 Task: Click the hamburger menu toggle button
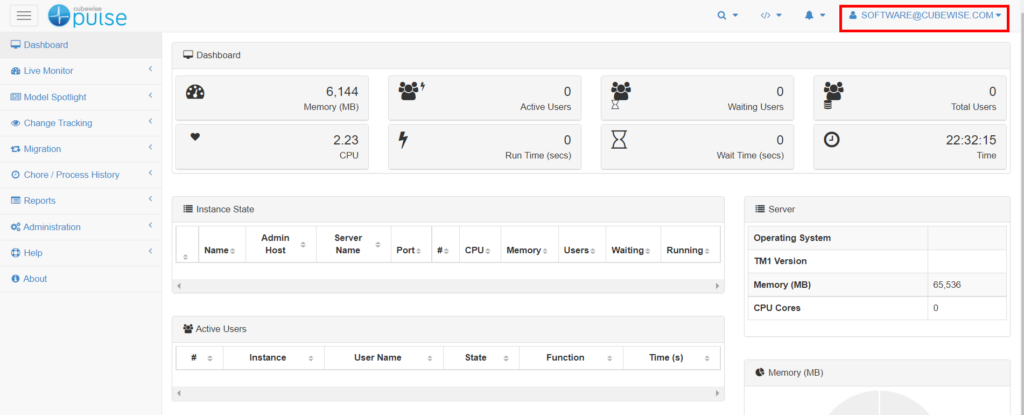(24, 15)
